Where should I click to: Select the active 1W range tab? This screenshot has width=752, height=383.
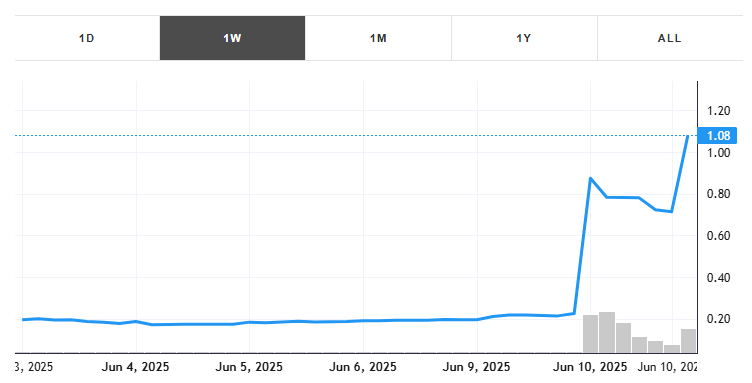[x=232, y=38]
